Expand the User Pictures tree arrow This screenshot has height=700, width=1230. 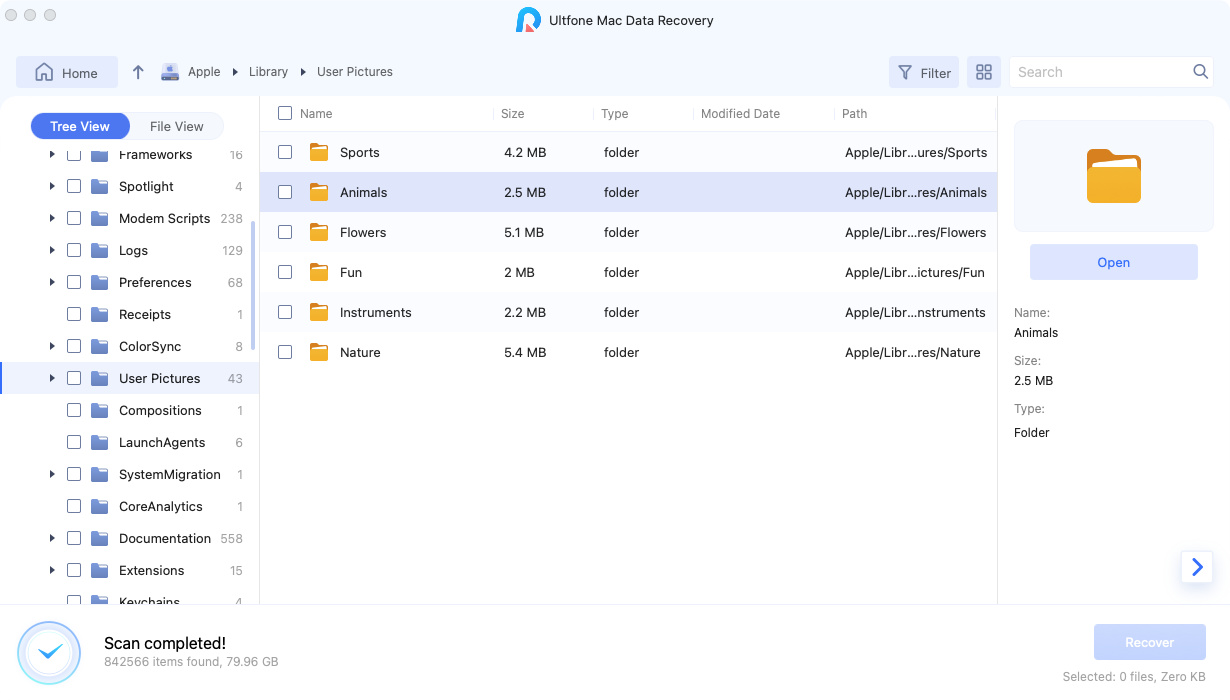pos(52,378)
